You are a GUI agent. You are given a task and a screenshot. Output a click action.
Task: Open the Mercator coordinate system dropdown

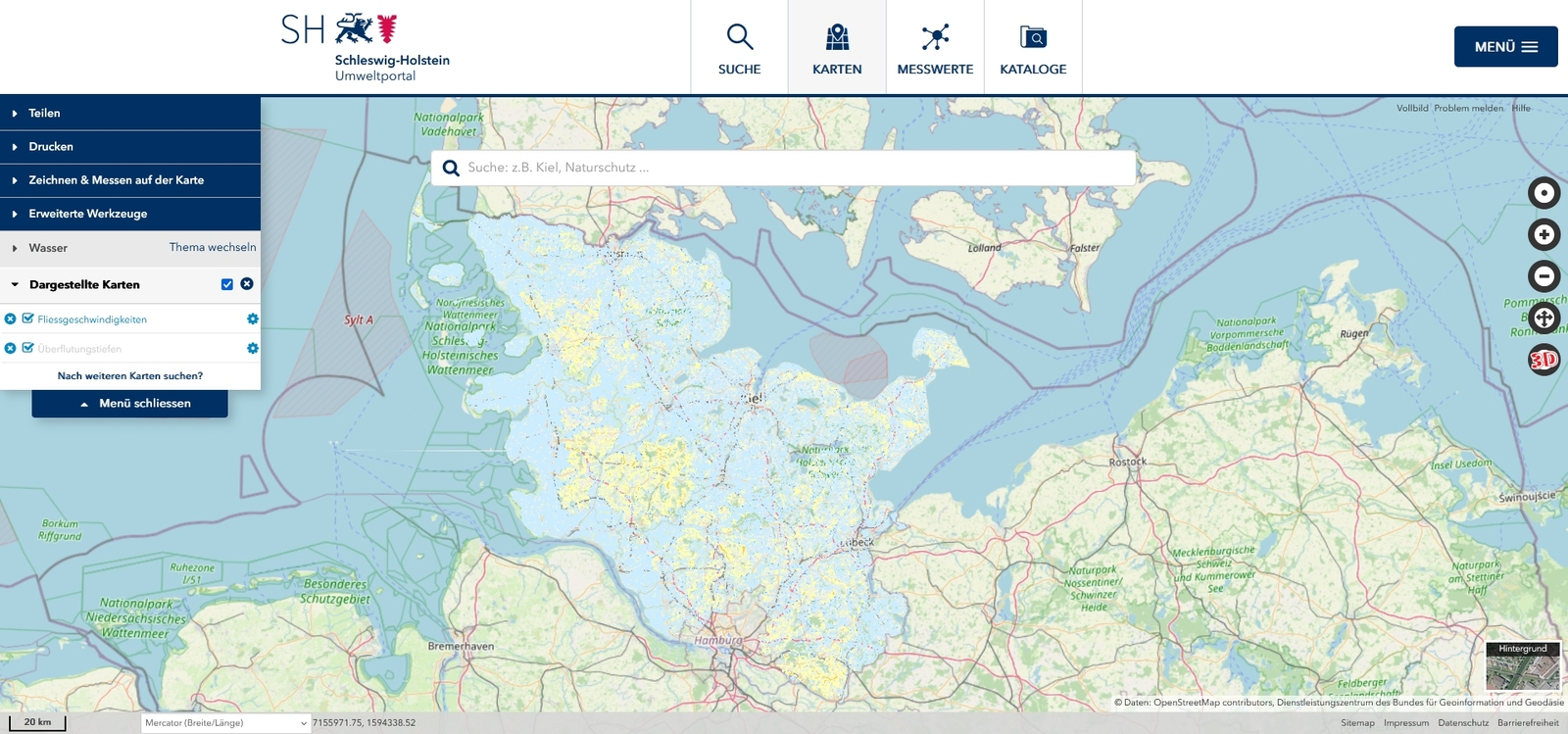(x=225, y=723)
